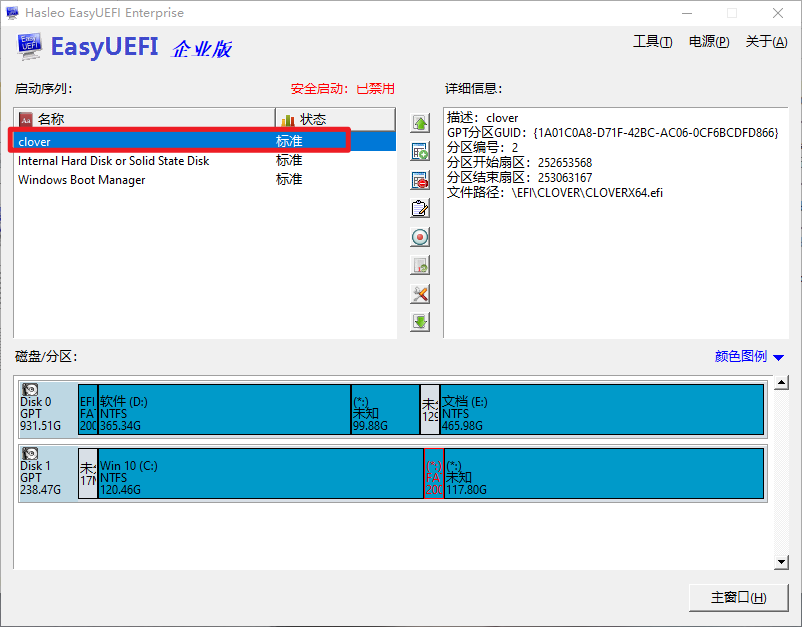This screenshot has height=627, width=802.
Task: Open the 电源 menu
Action: [x=708, y=41]
